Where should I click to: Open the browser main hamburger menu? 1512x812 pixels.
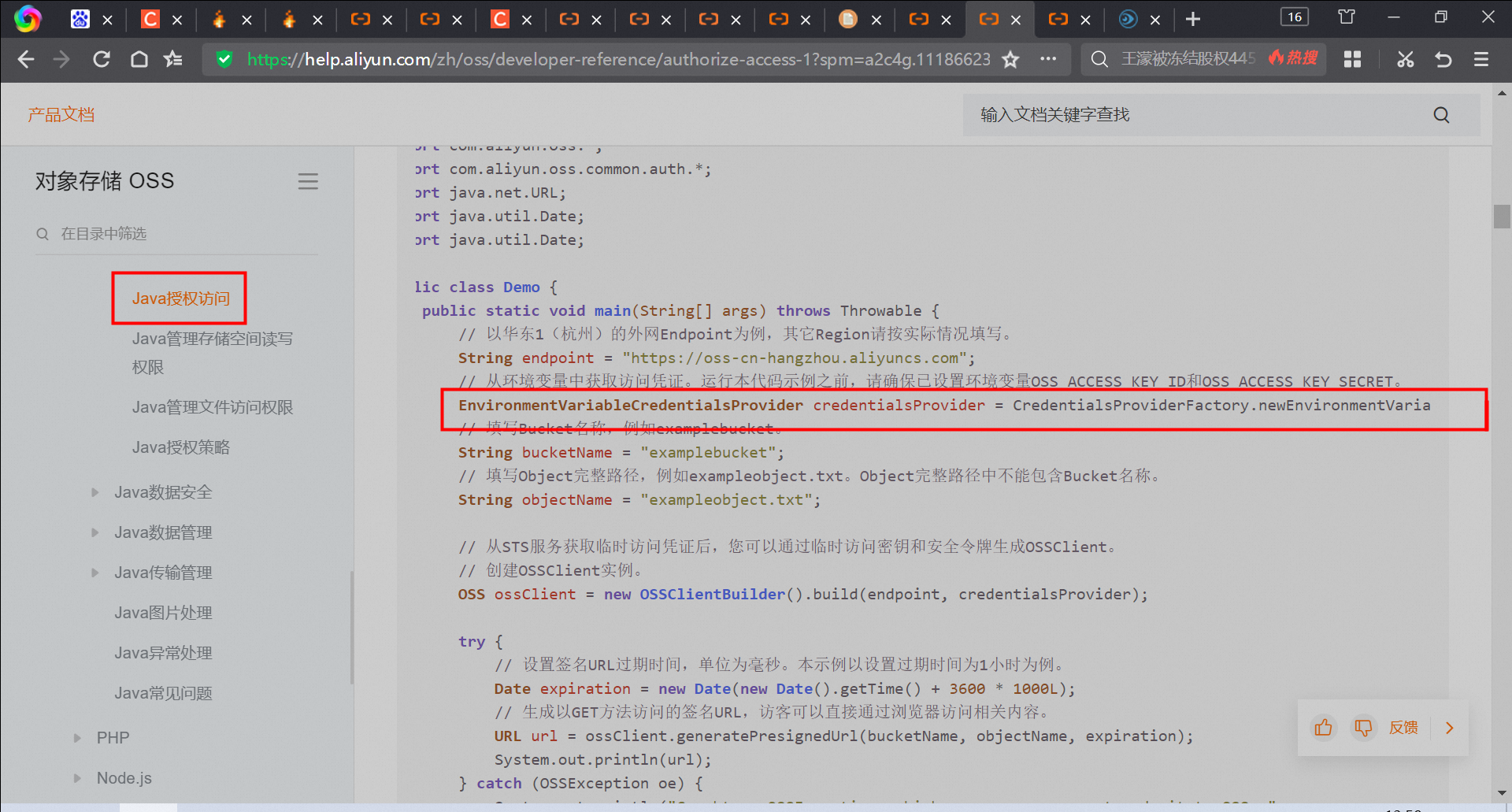[x=1481, y=59]
